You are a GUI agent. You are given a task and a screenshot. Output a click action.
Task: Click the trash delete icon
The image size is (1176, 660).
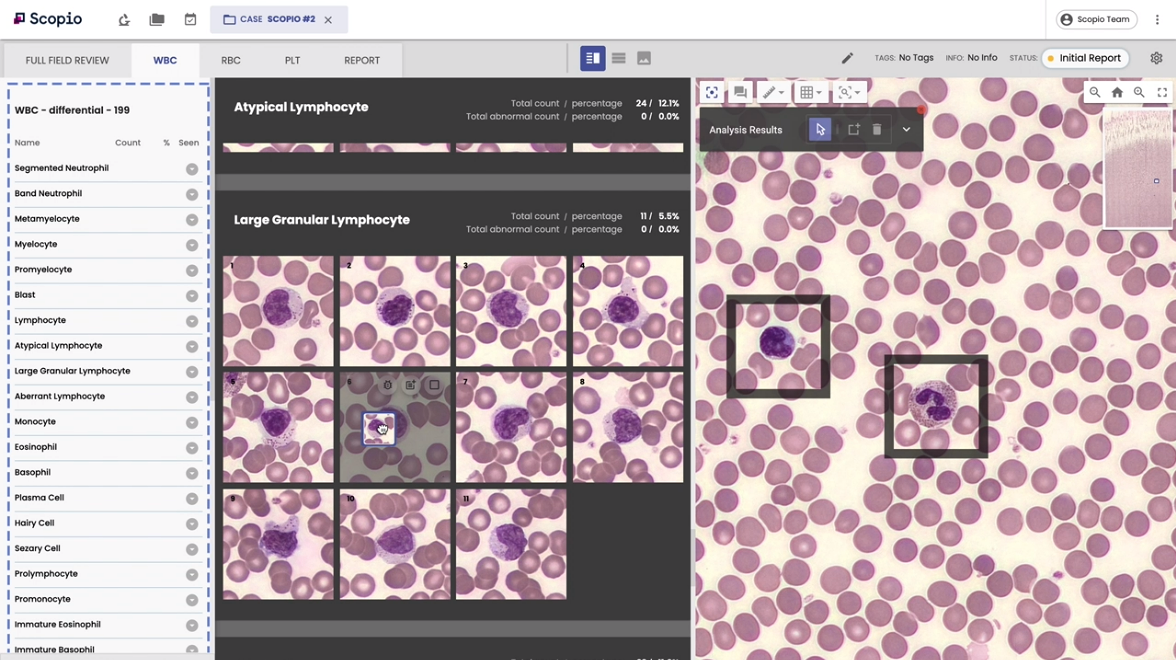point(877,130)
